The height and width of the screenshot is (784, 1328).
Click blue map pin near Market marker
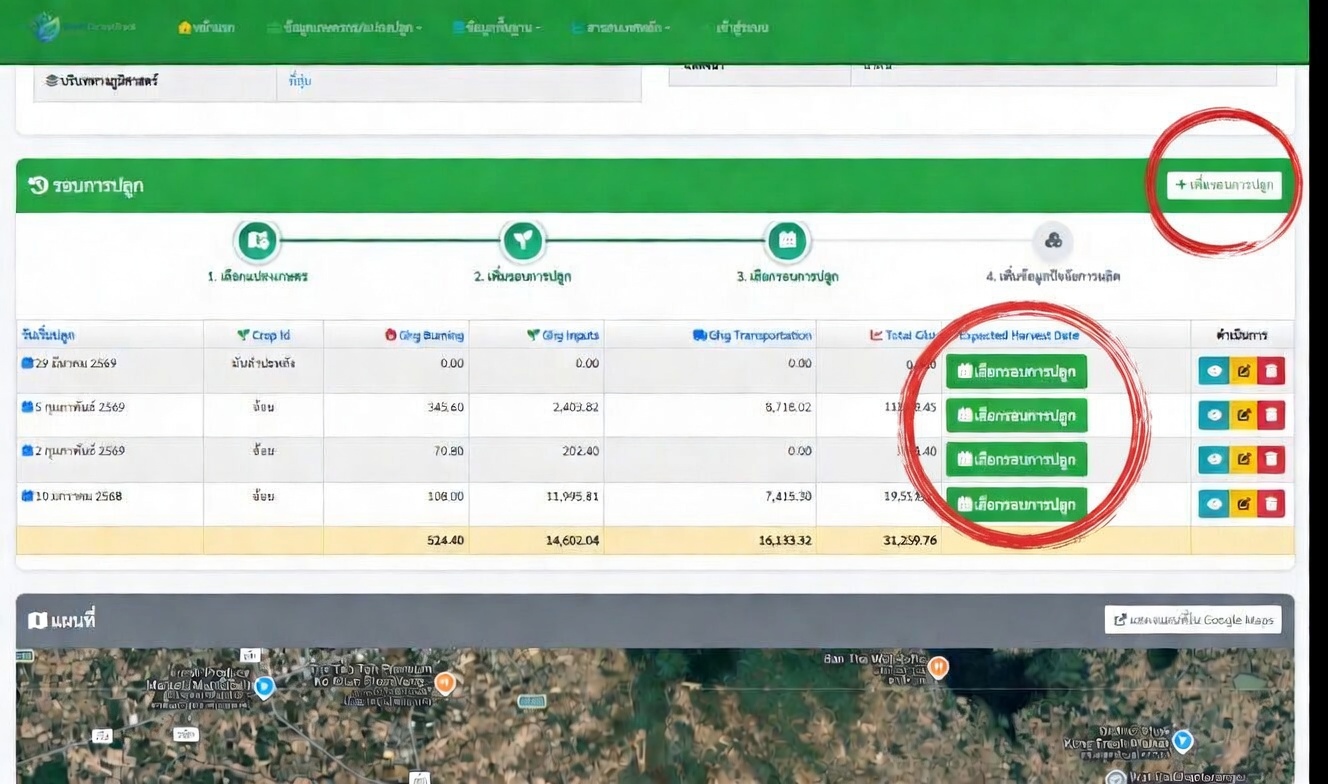click(x=264, y=687)
